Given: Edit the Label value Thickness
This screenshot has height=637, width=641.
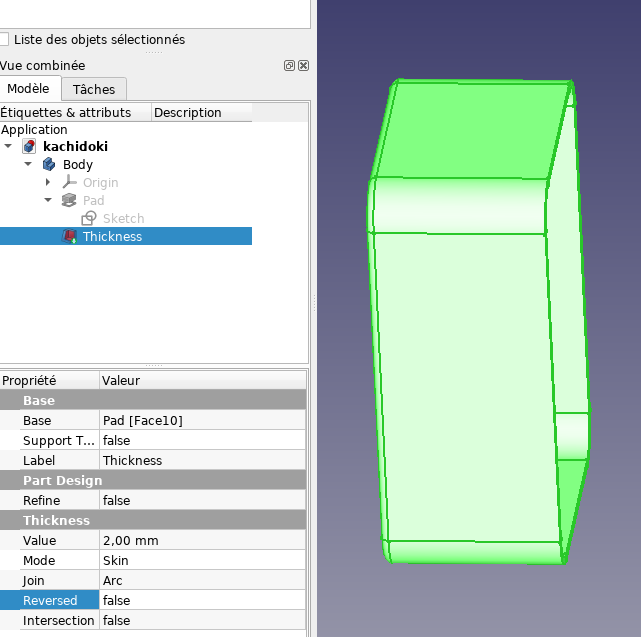Looking at the screenshot, I should pos(202,460).
